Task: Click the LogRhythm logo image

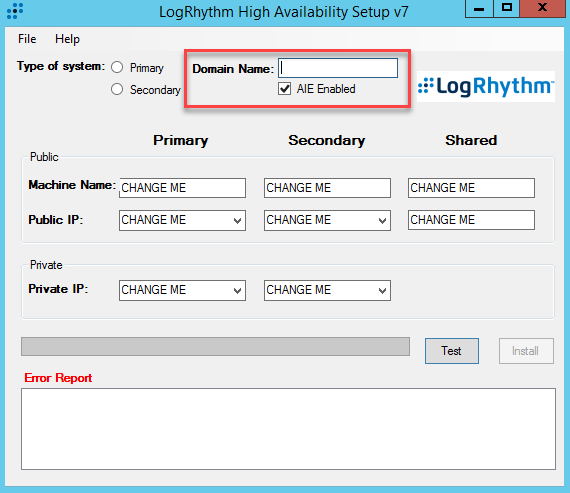Action: point(486,87)
